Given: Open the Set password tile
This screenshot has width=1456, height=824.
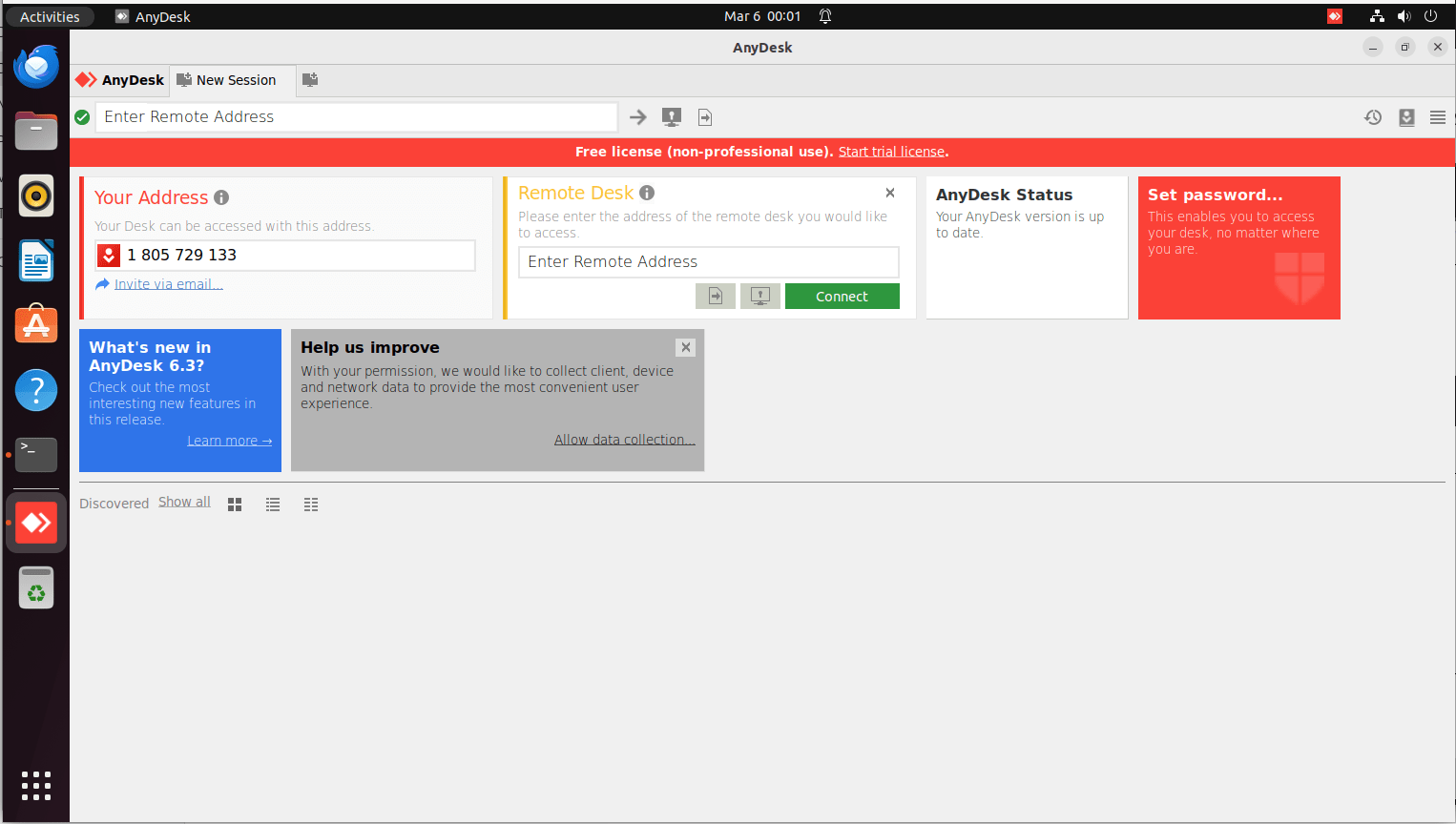Looking at the screenshot, I should click(1239, 247).
